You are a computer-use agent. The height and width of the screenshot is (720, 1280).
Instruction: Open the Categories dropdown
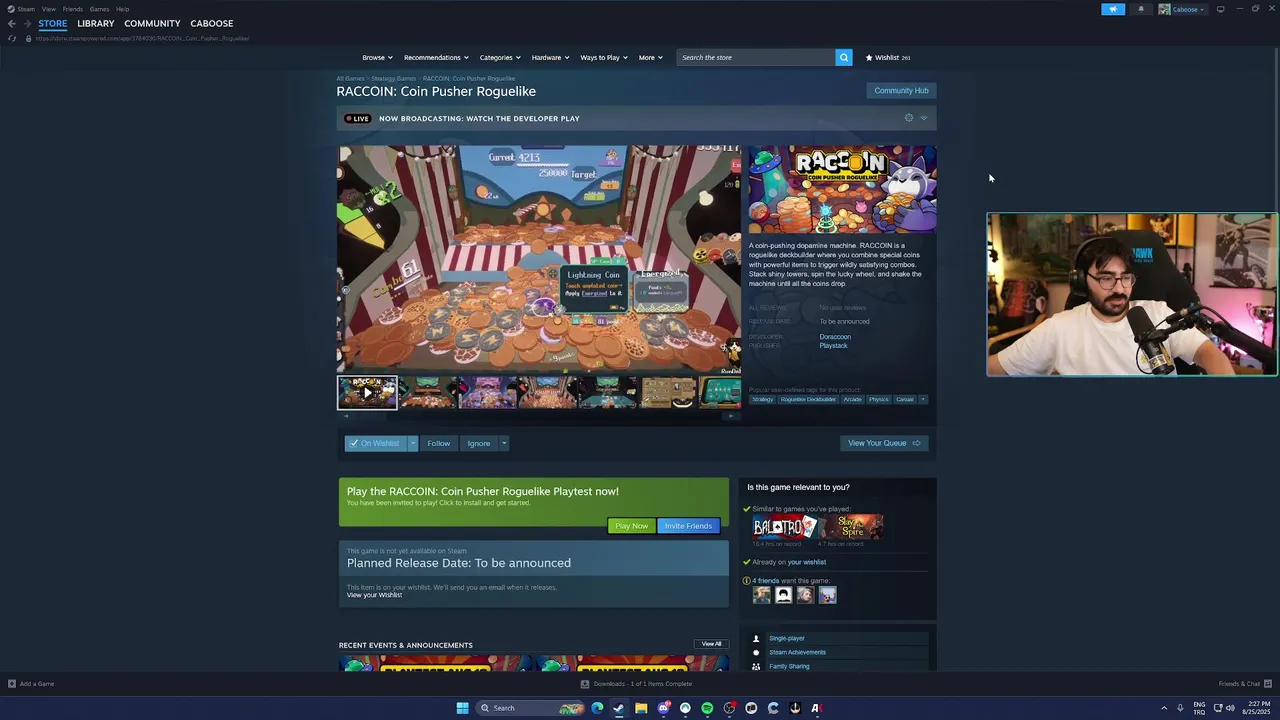(500, 57)
